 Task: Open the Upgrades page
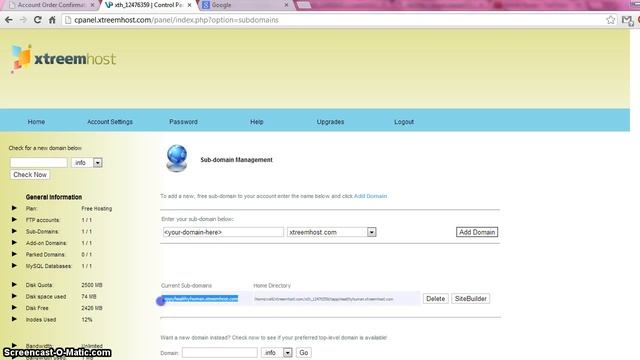330,122
